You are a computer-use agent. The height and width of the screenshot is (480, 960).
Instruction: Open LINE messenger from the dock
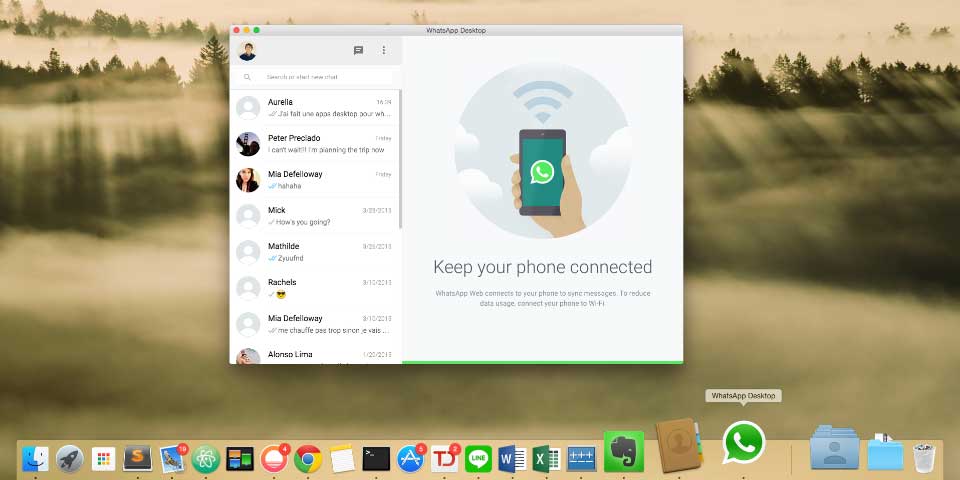tap(478, 459)
